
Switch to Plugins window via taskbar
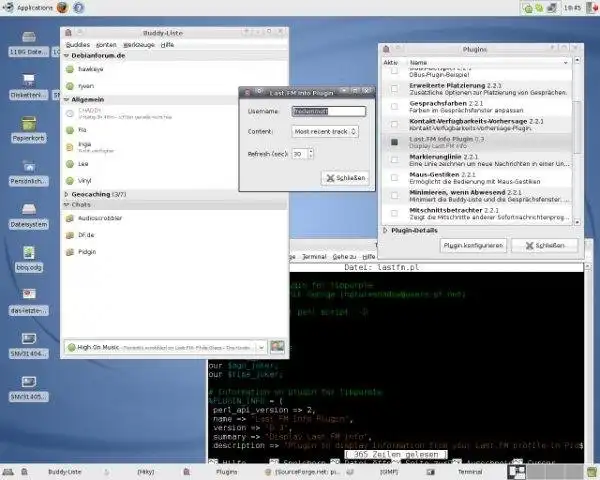coord(226,472)
